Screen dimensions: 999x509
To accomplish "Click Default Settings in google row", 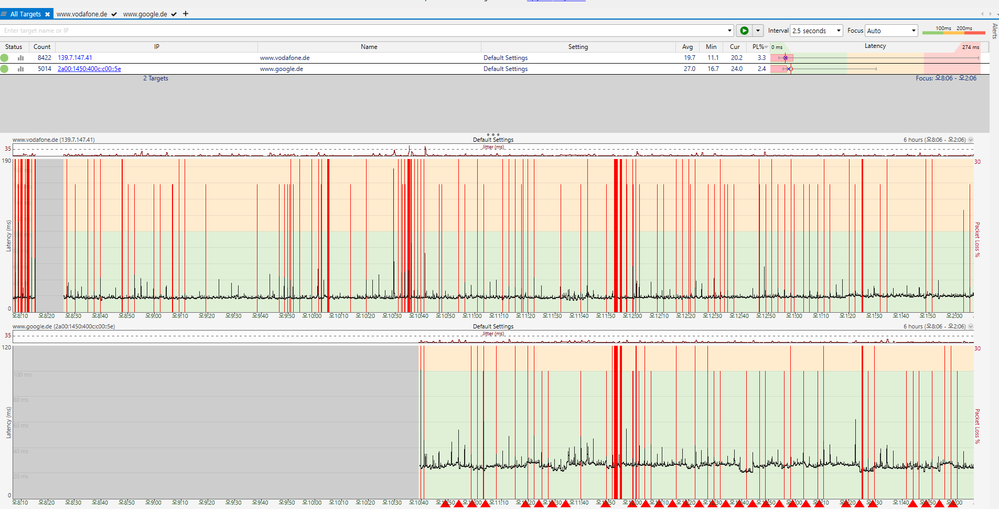I will (x=505, y=69).
